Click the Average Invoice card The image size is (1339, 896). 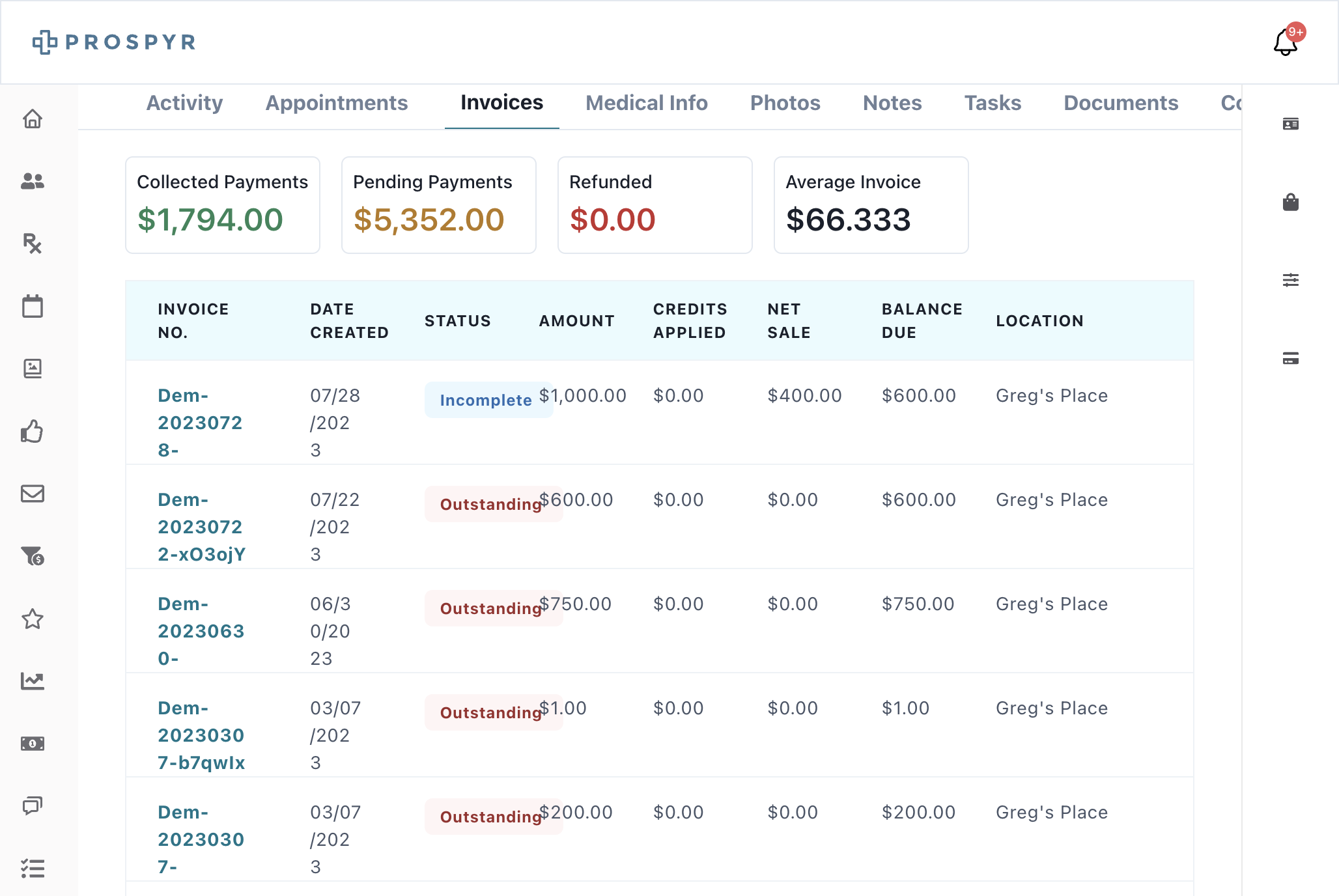pos(871,205)
